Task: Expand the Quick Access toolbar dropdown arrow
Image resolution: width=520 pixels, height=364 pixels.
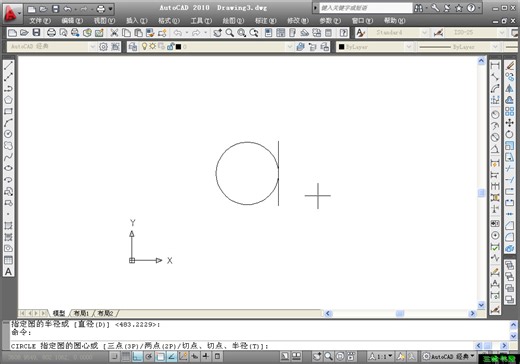Action: [x=110, y=9]
